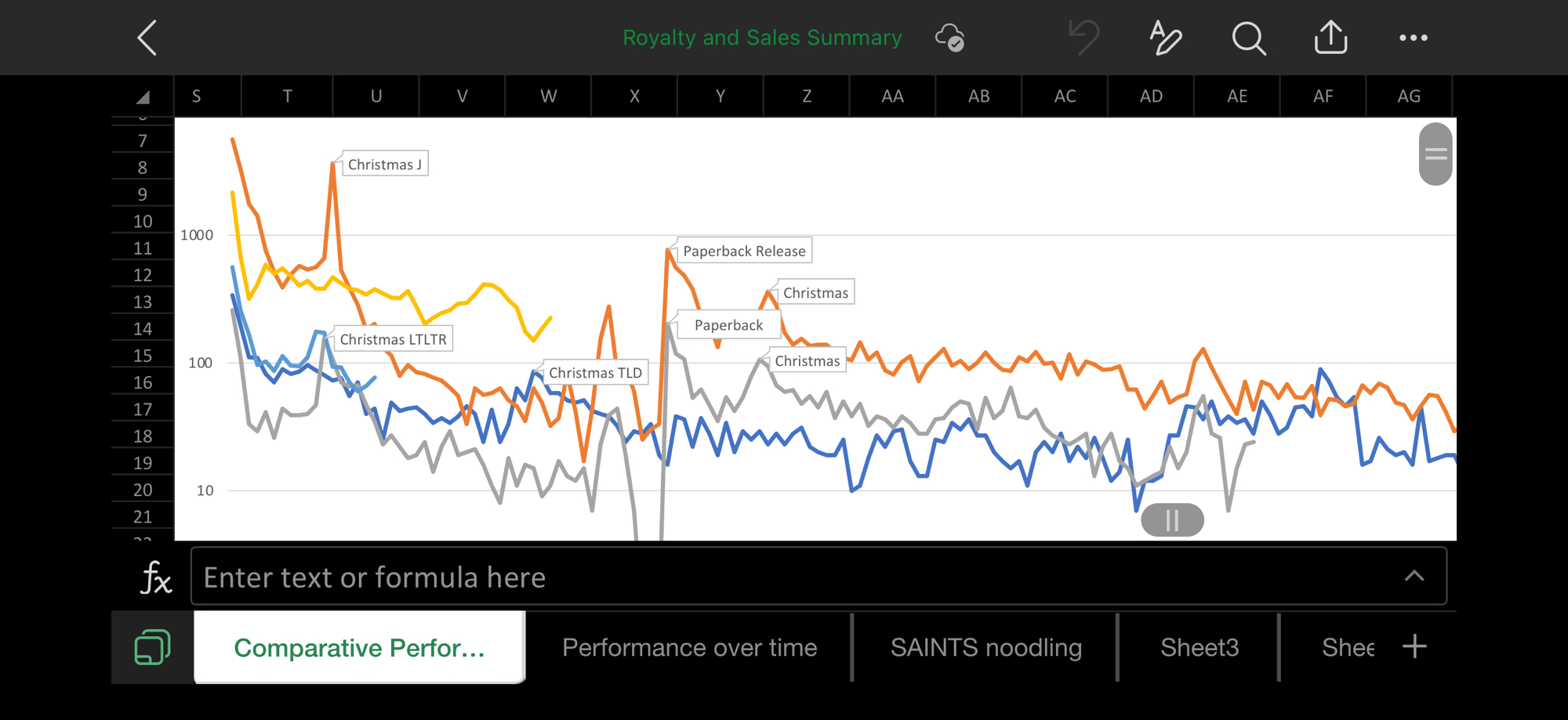This screenshot has height=720, width=1568.
Task: Tap the formula entry text field
Action: (784, 577)
